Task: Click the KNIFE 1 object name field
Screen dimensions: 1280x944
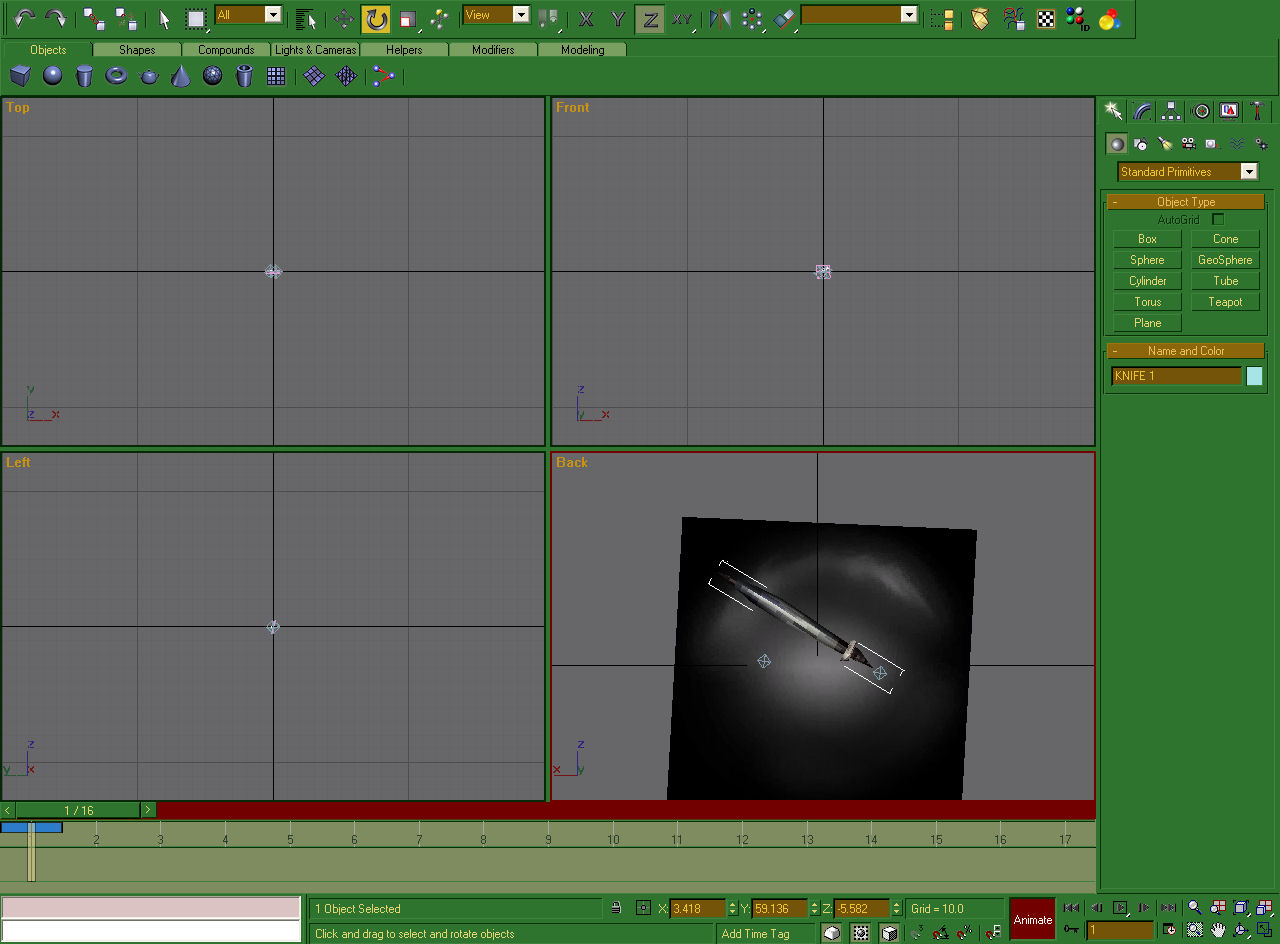Action: [x=1177, y=376]
